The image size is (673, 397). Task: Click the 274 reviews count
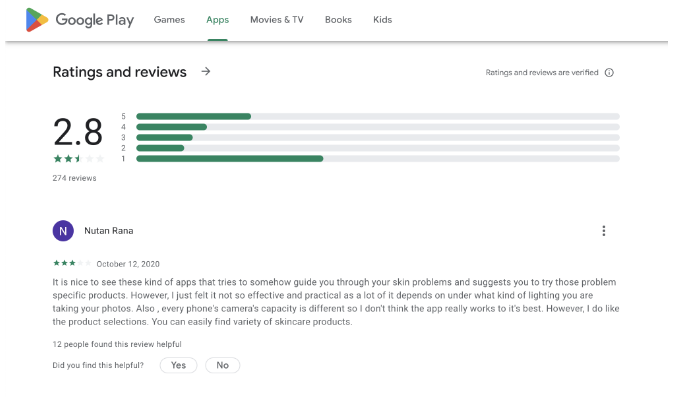coord(74,178)
